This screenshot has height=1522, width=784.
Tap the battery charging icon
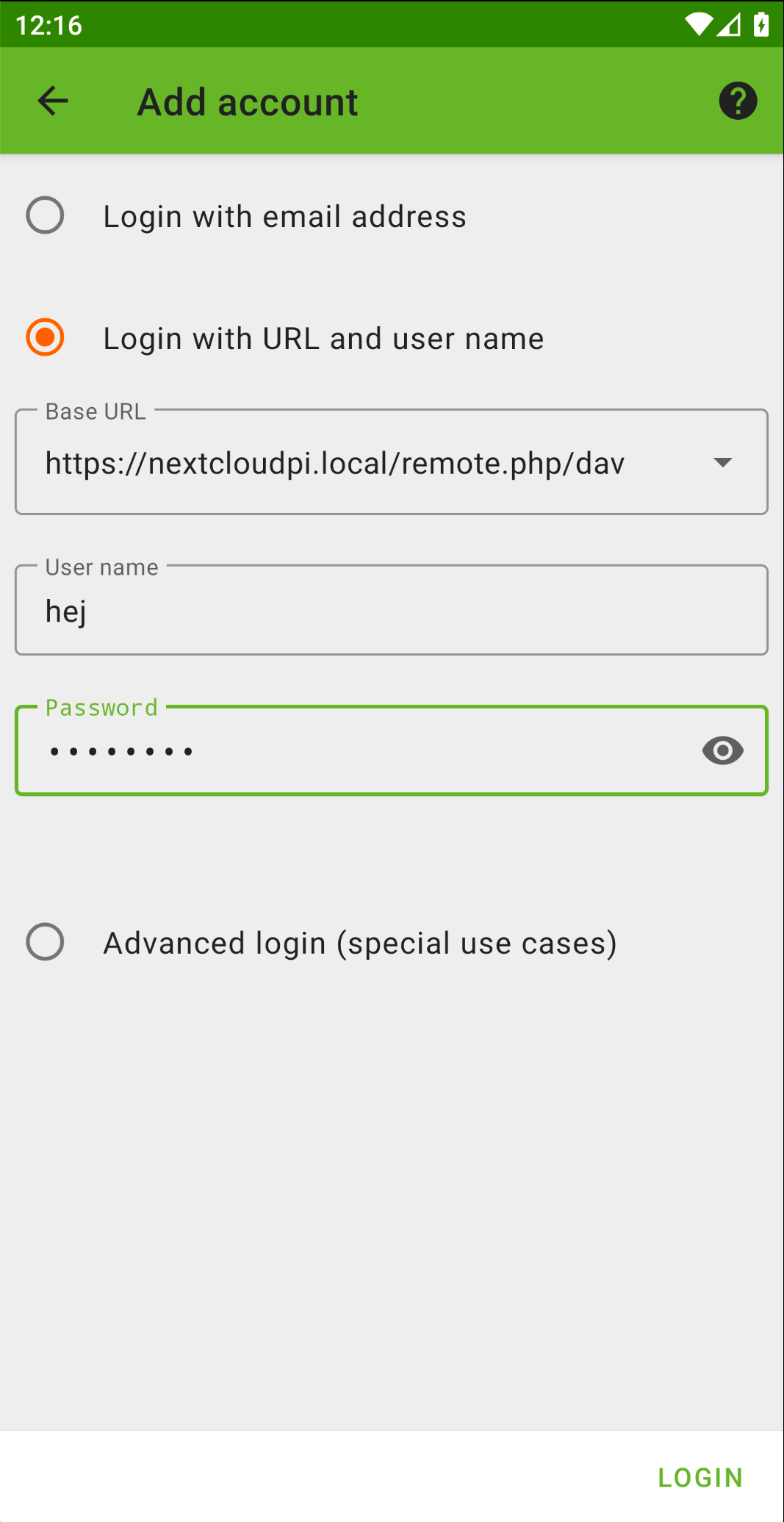[761, 24]
